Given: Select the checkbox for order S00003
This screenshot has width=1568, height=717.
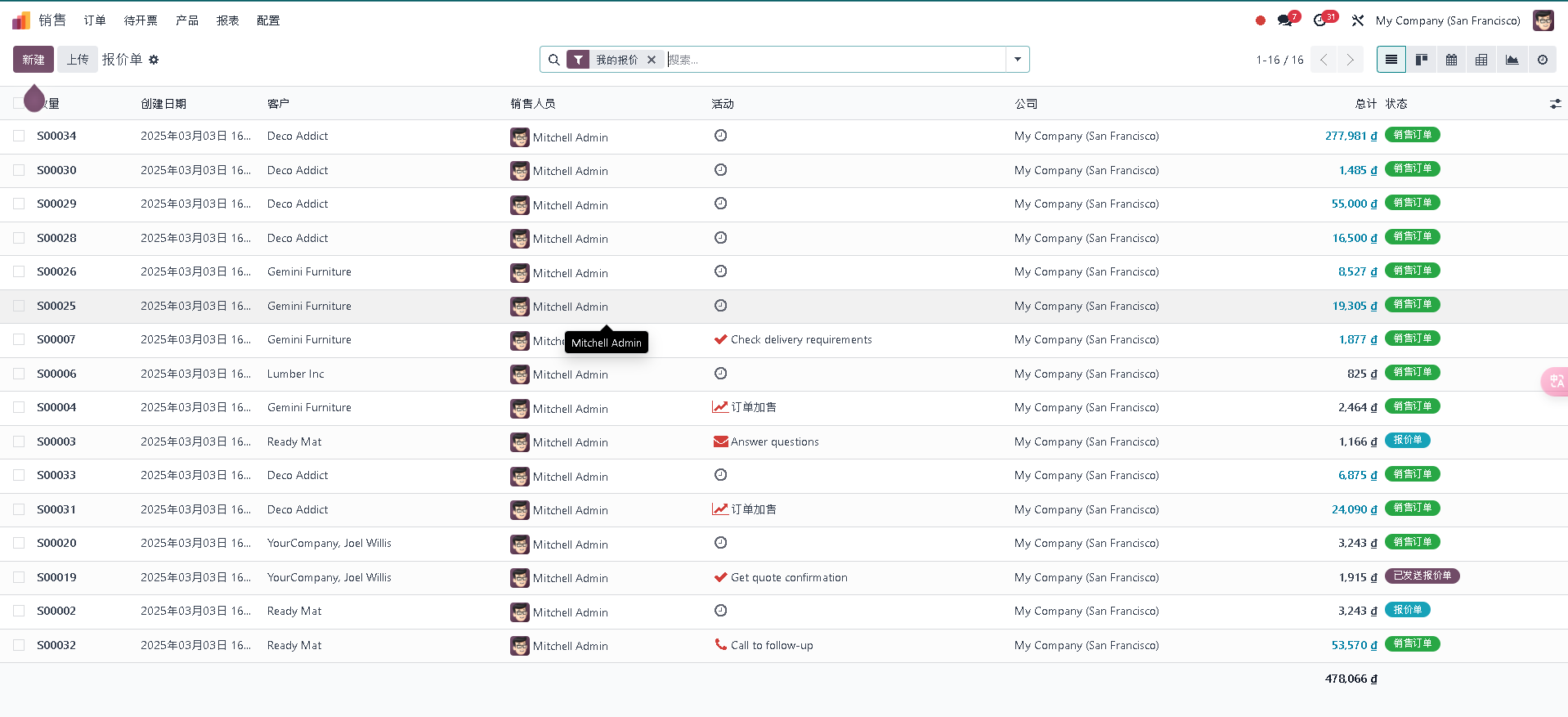Looking at the screenshot, I should click(19, 441).
